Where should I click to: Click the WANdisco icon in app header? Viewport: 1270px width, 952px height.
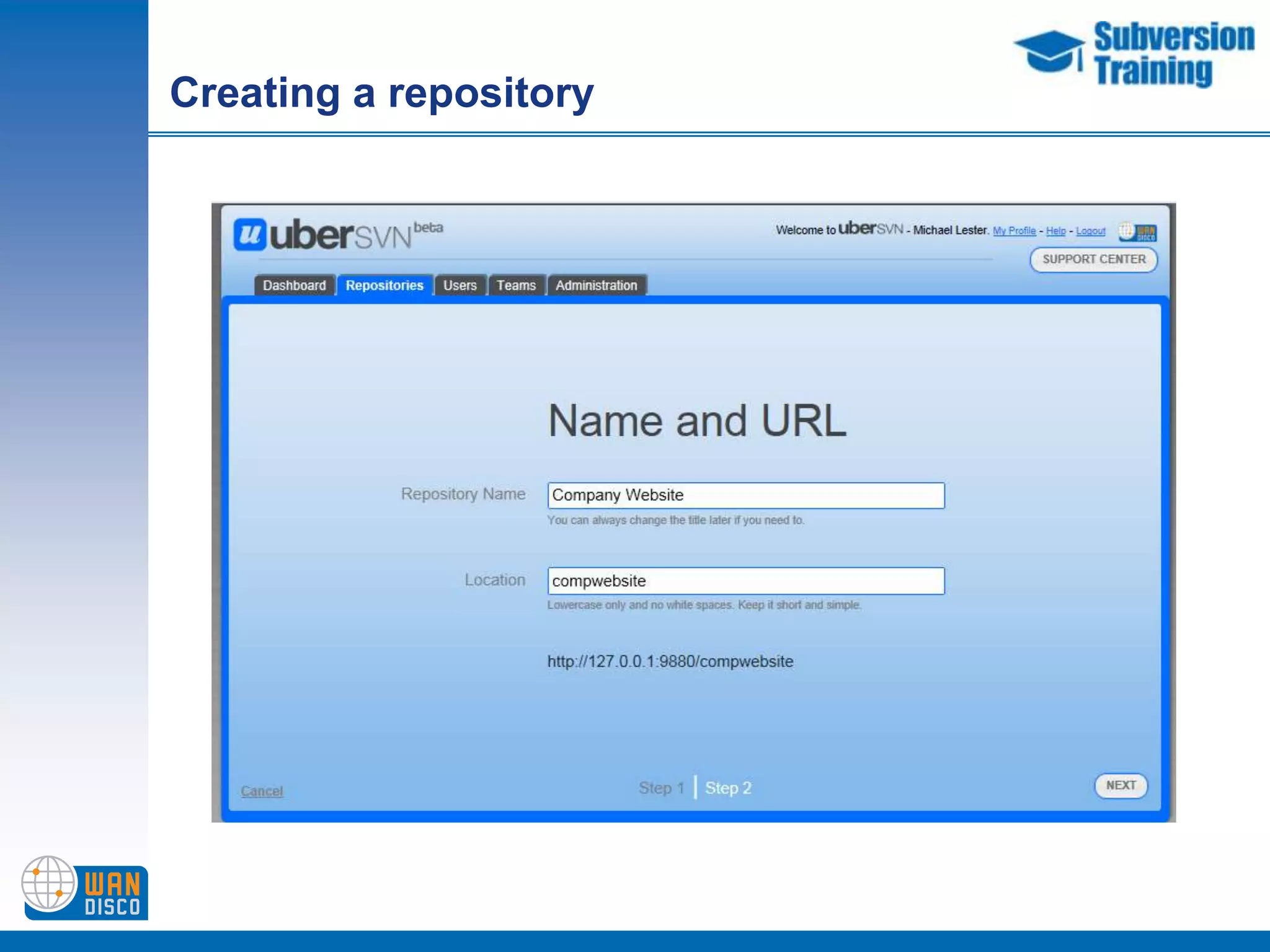coord(1138,232)
